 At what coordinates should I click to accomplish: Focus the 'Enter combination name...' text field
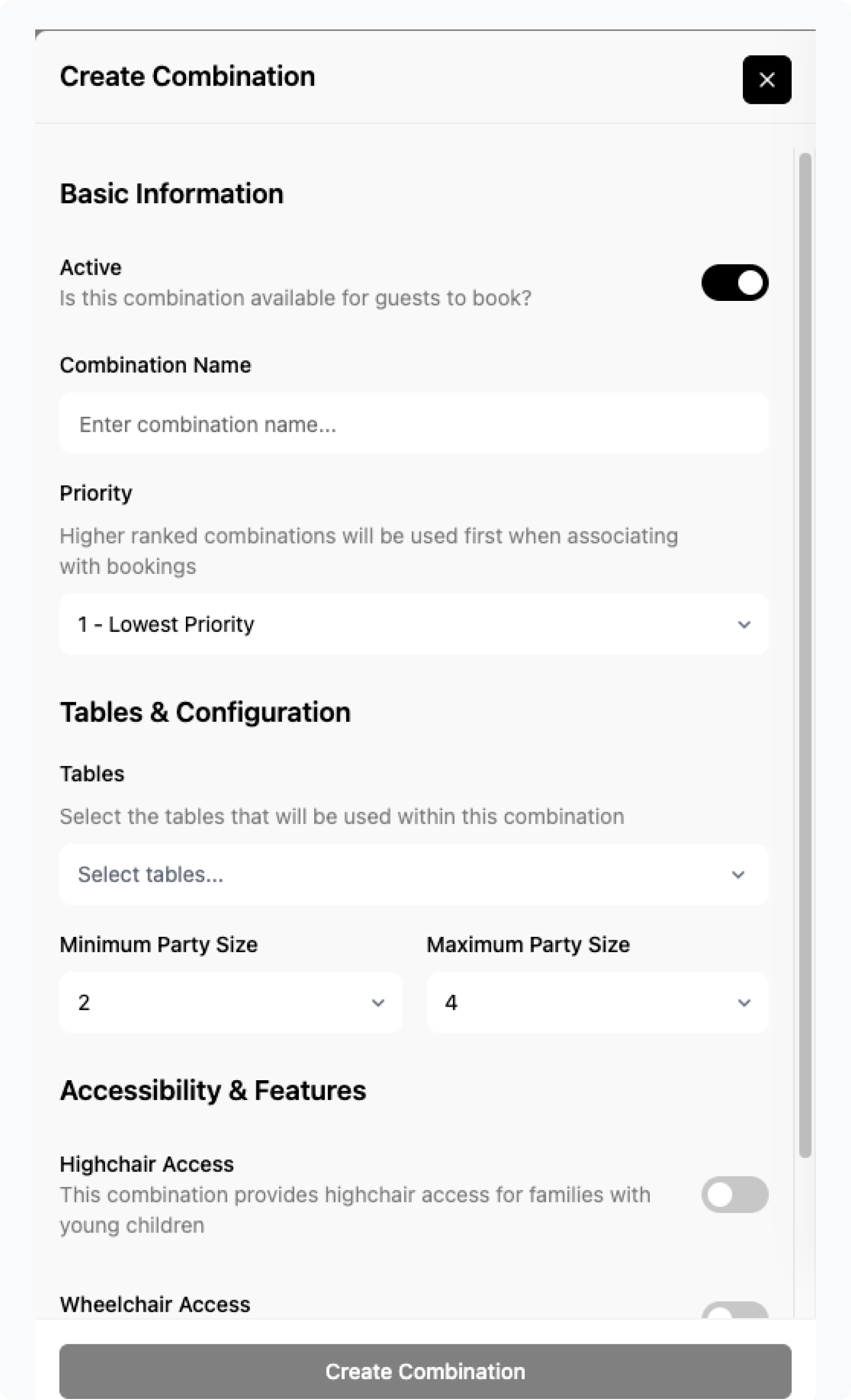(413, 424)
